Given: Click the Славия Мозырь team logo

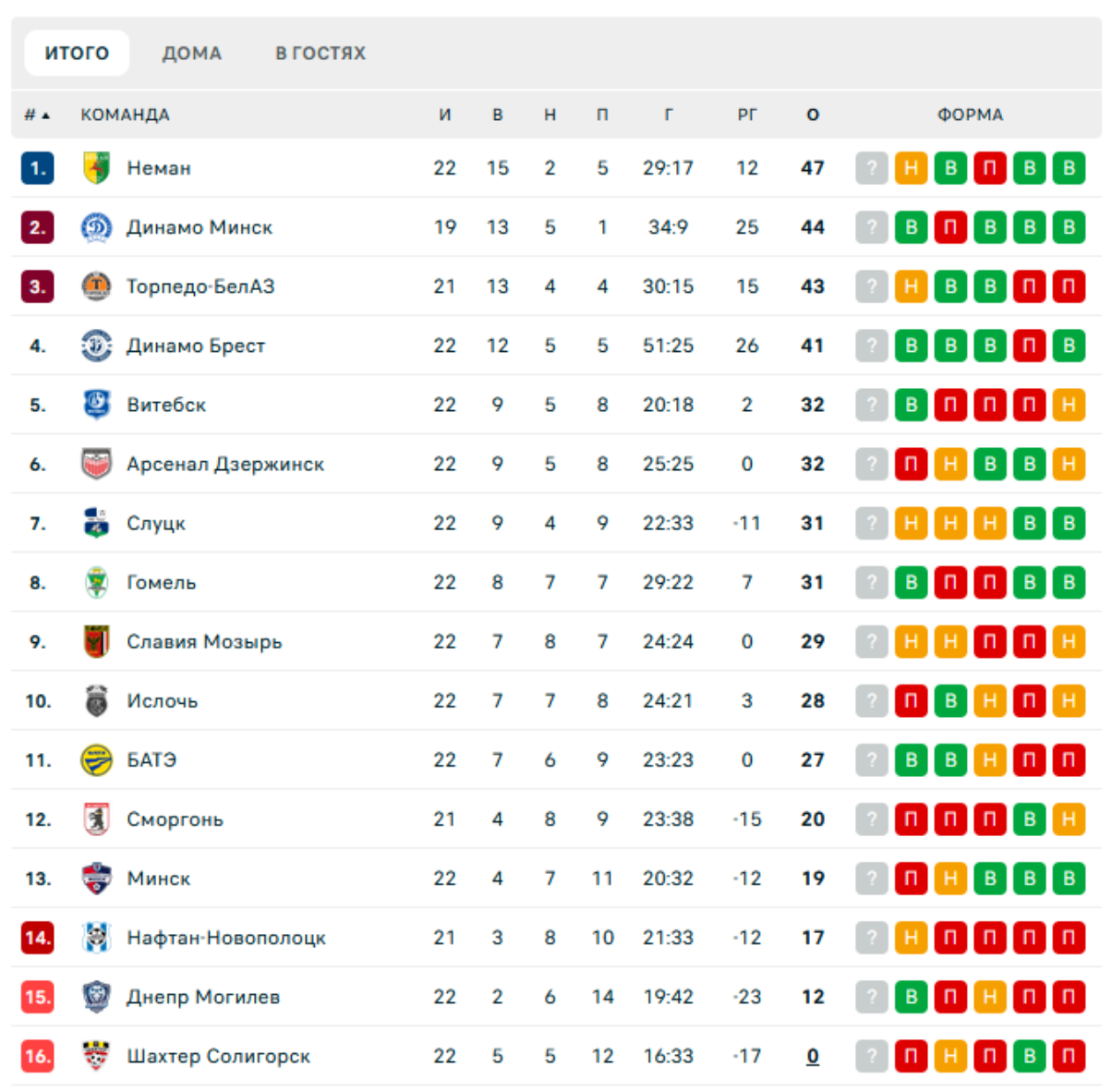Looking at the screenshot, I should click(96, 642).
